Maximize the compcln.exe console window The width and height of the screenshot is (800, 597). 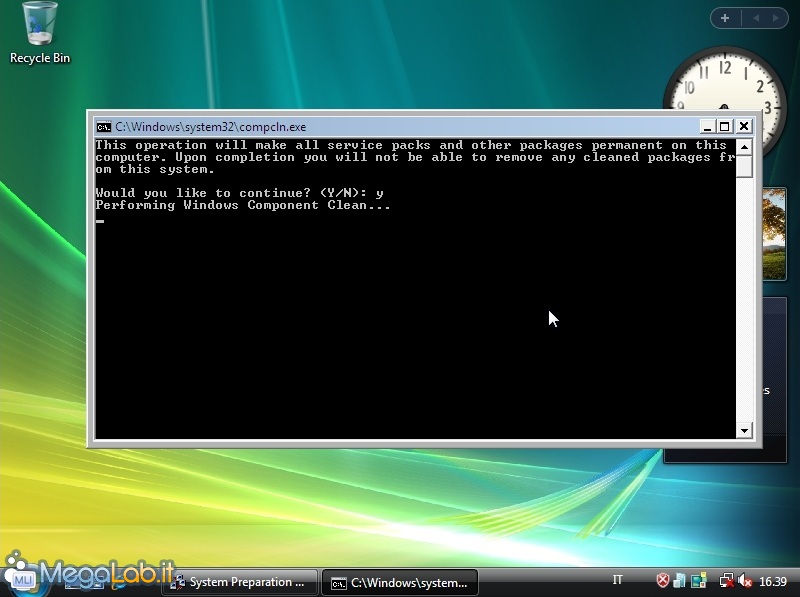point(724,126)
